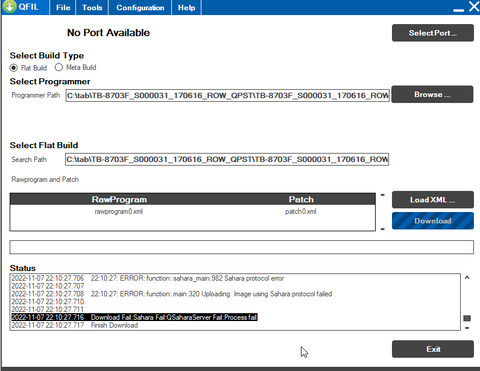Click the Load XML button

(x=433, y=200)
